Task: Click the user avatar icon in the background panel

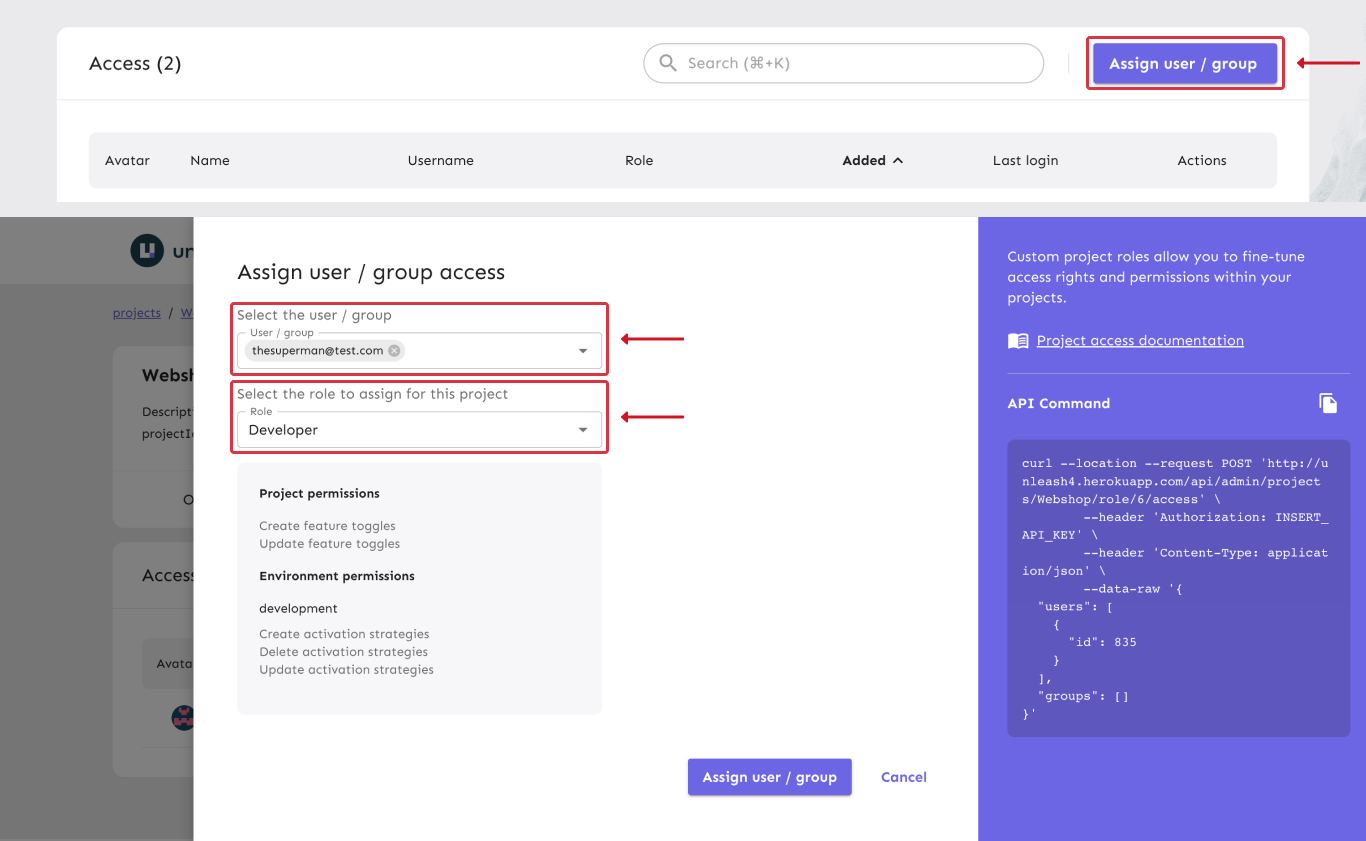Action: click(183, 718)
